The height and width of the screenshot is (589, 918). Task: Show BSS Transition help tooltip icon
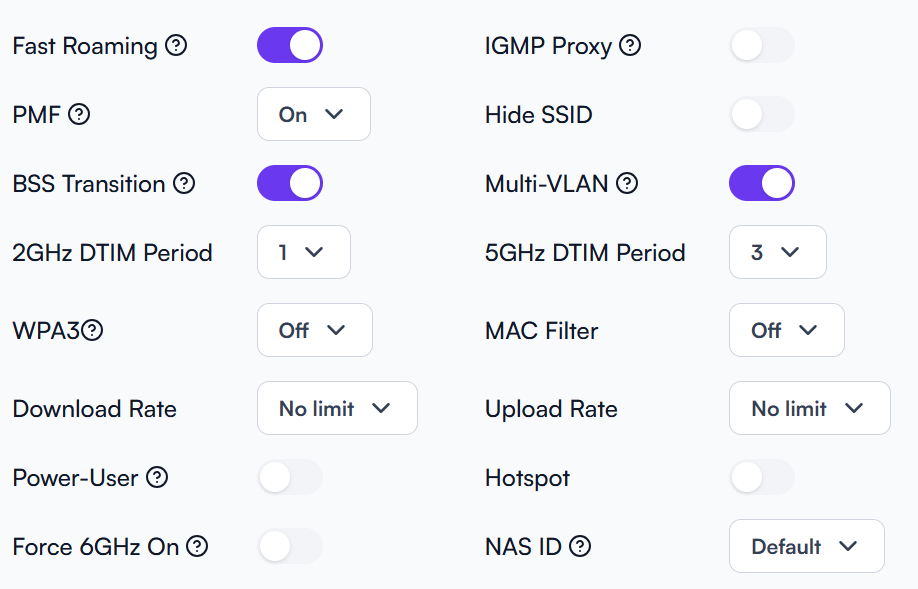tap(184, 183)
